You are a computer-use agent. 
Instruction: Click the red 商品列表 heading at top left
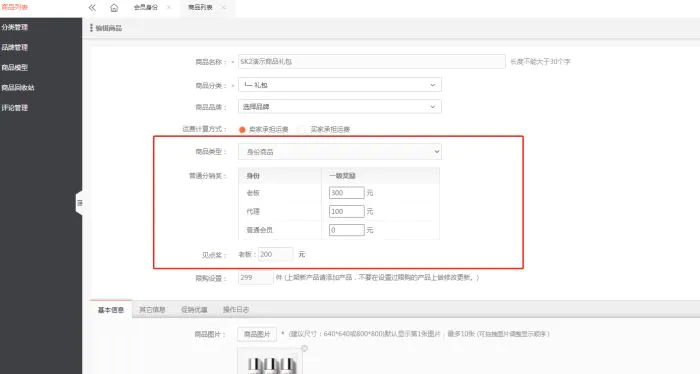tap(14, 7)
